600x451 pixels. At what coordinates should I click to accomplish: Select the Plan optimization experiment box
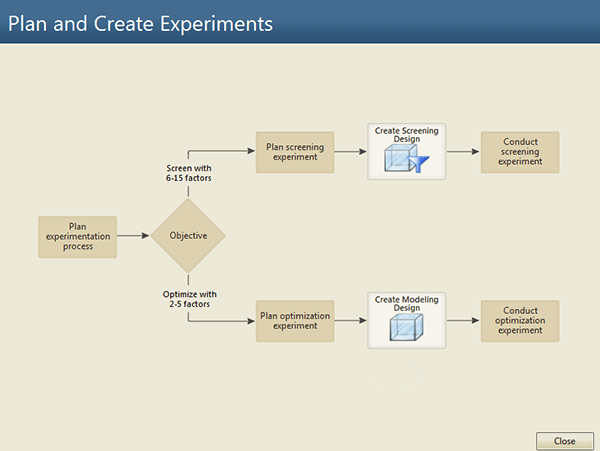pyautogui.click(x=295, y=321)
